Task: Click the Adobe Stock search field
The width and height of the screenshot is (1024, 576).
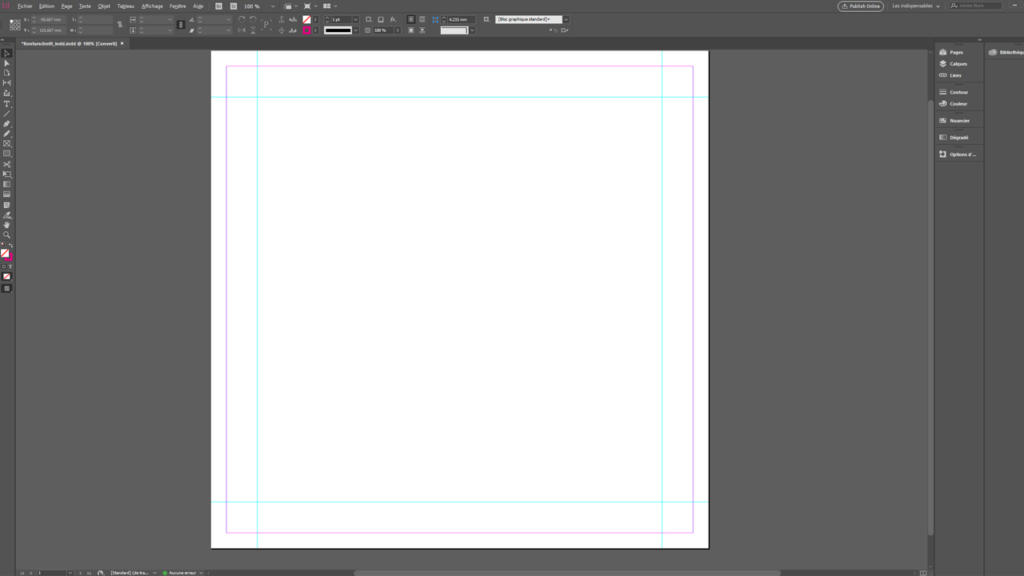Action: point(975,6)
